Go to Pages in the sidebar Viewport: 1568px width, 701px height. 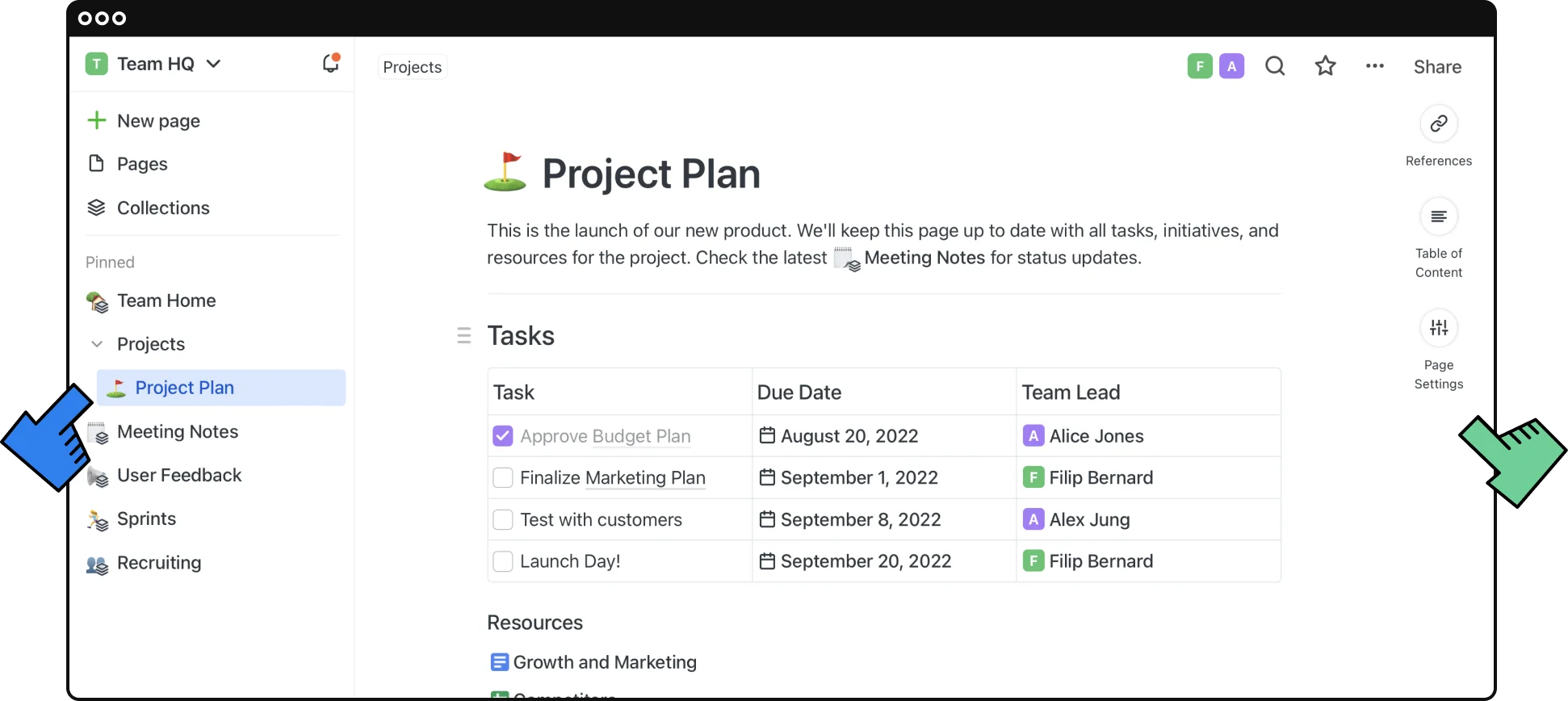click(141, 164)
